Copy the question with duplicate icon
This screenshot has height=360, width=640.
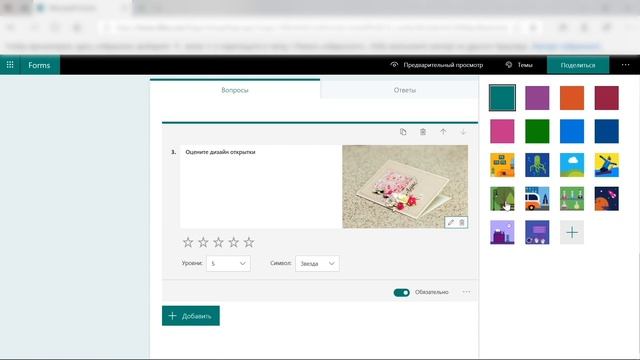point(403,132)
